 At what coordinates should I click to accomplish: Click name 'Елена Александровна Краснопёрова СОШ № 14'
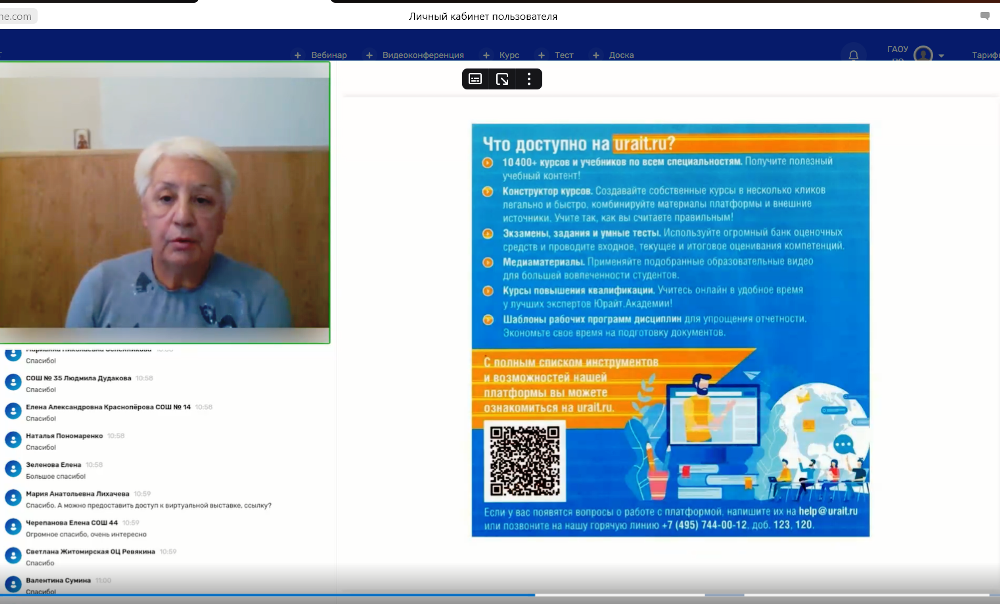108,407
